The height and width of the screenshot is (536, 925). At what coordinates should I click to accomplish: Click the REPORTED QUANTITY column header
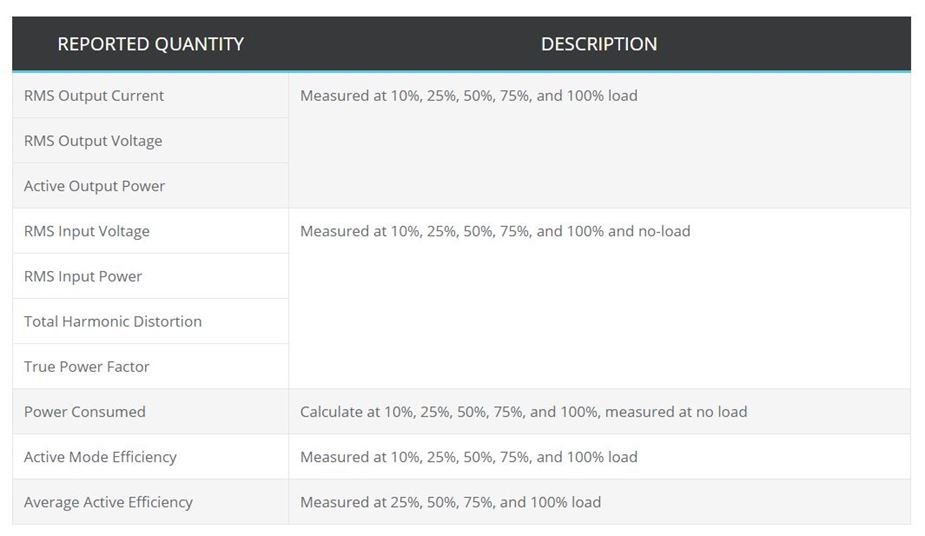[150, 44]
